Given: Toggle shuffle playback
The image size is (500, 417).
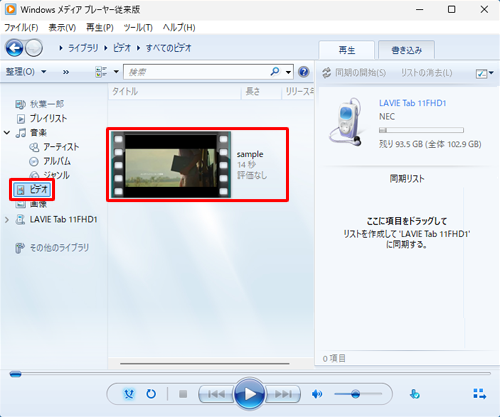Looking at the screenshot, I should coord(129,394).
